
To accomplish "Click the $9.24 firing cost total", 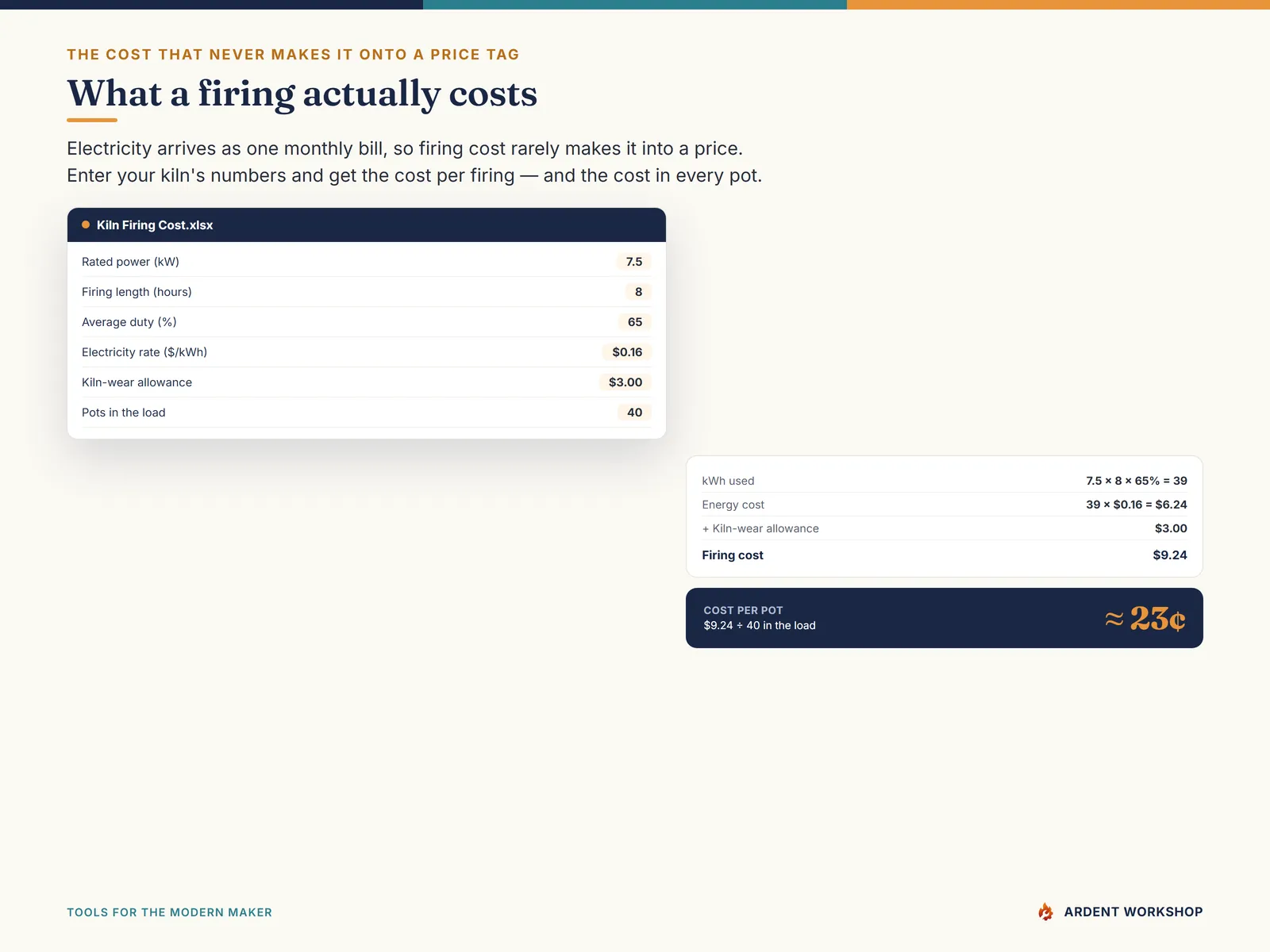I will [1170, 555].
